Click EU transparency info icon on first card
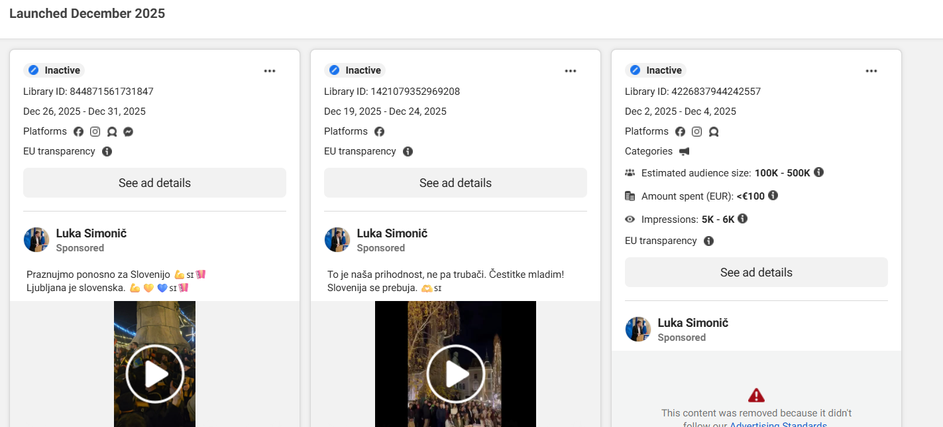943x427 pixels. [x=107, y=152]
